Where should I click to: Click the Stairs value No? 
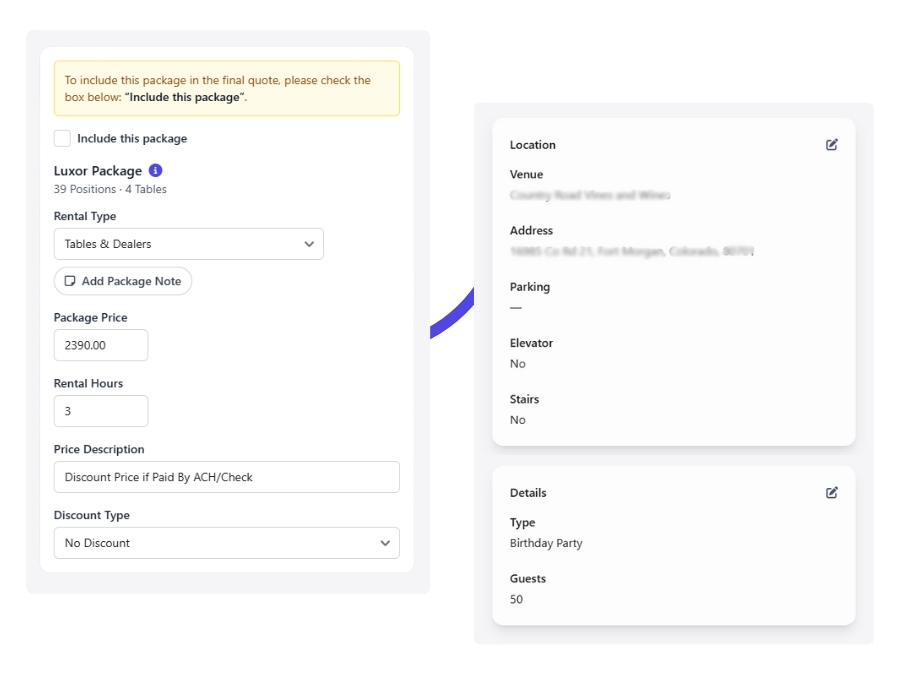[x=517, y=420]
